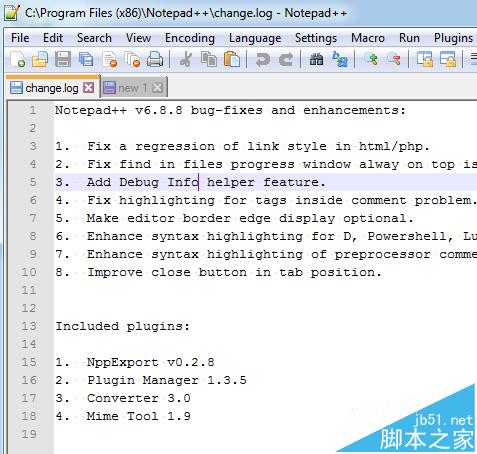Screen dimensions: 477x454
Task: Click the Undo arrow icon
Action: [x=263, y=60]
